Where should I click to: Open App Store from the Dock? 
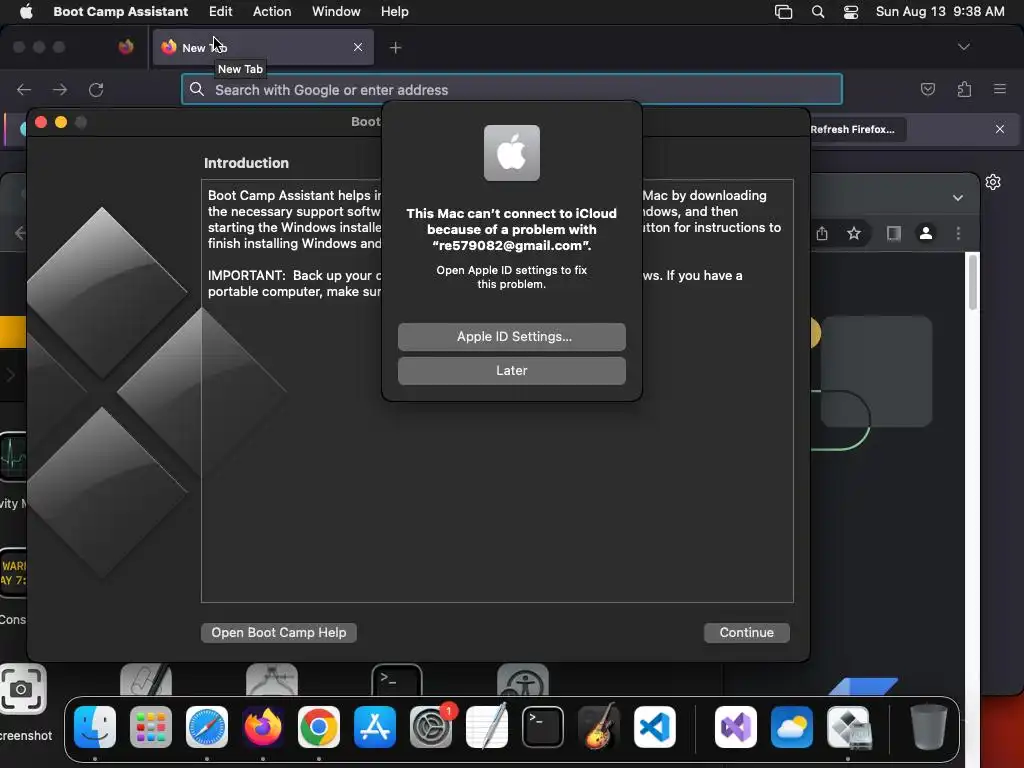click(x=375, y=727)
